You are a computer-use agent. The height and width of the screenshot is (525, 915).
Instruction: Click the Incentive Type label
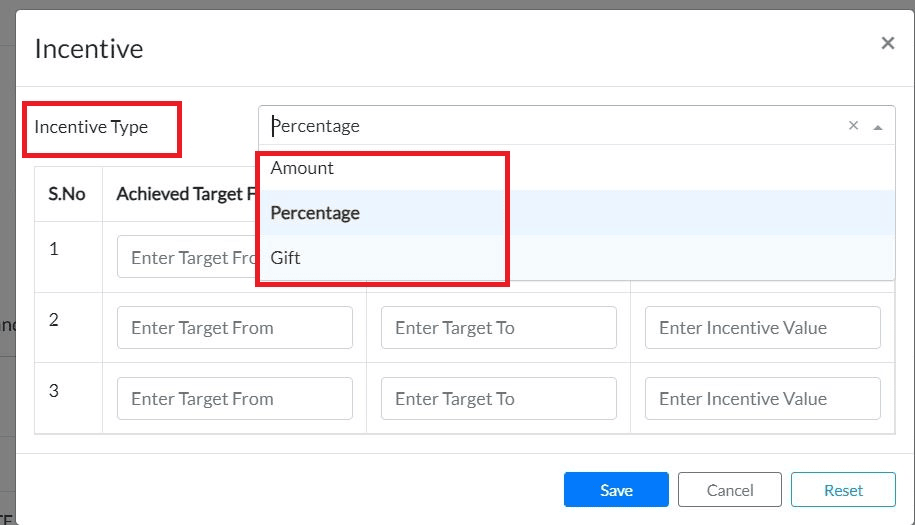[91, 127]
